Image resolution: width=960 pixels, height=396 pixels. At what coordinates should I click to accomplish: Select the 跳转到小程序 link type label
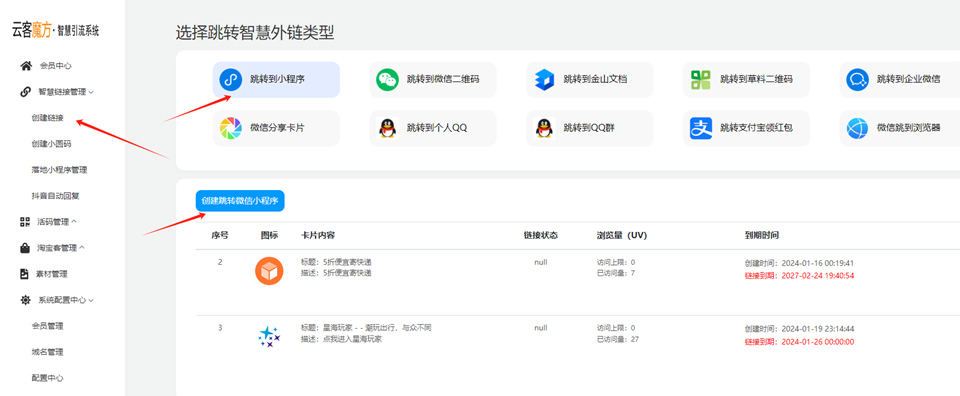(277, 80)
